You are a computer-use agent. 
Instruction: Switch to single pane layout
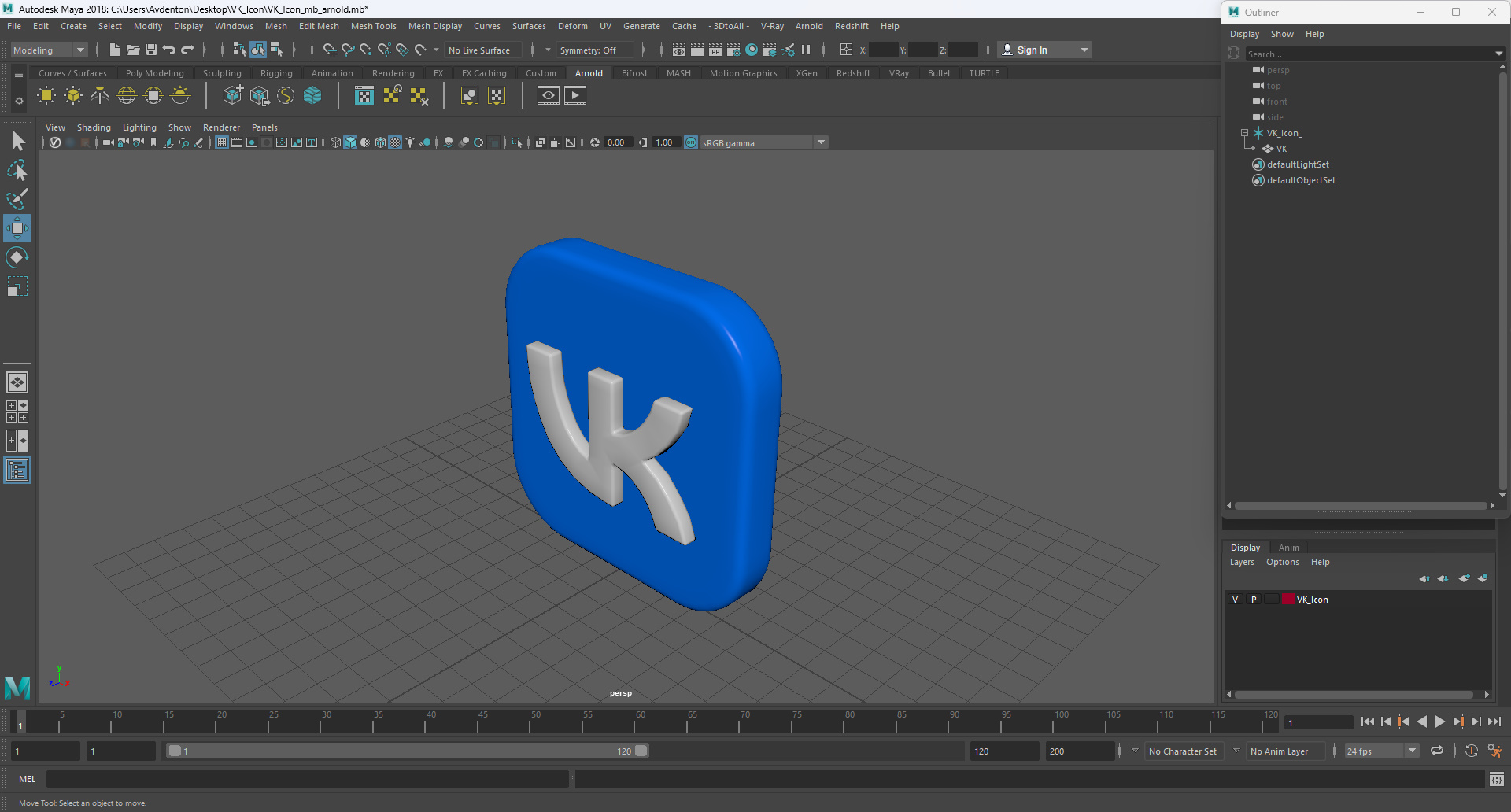tap(17, 382)
